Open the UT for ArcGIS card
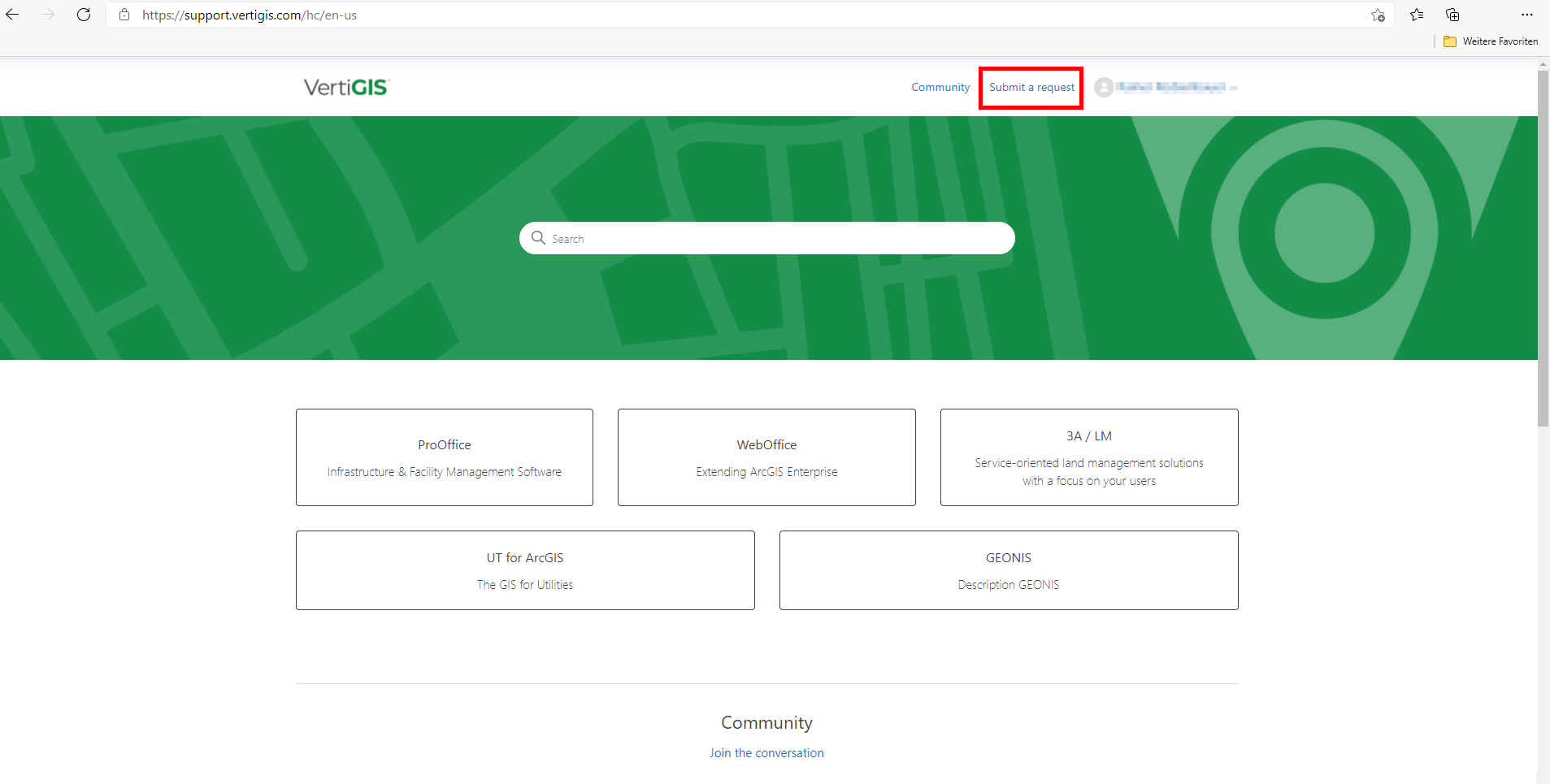 click(525, 570)
